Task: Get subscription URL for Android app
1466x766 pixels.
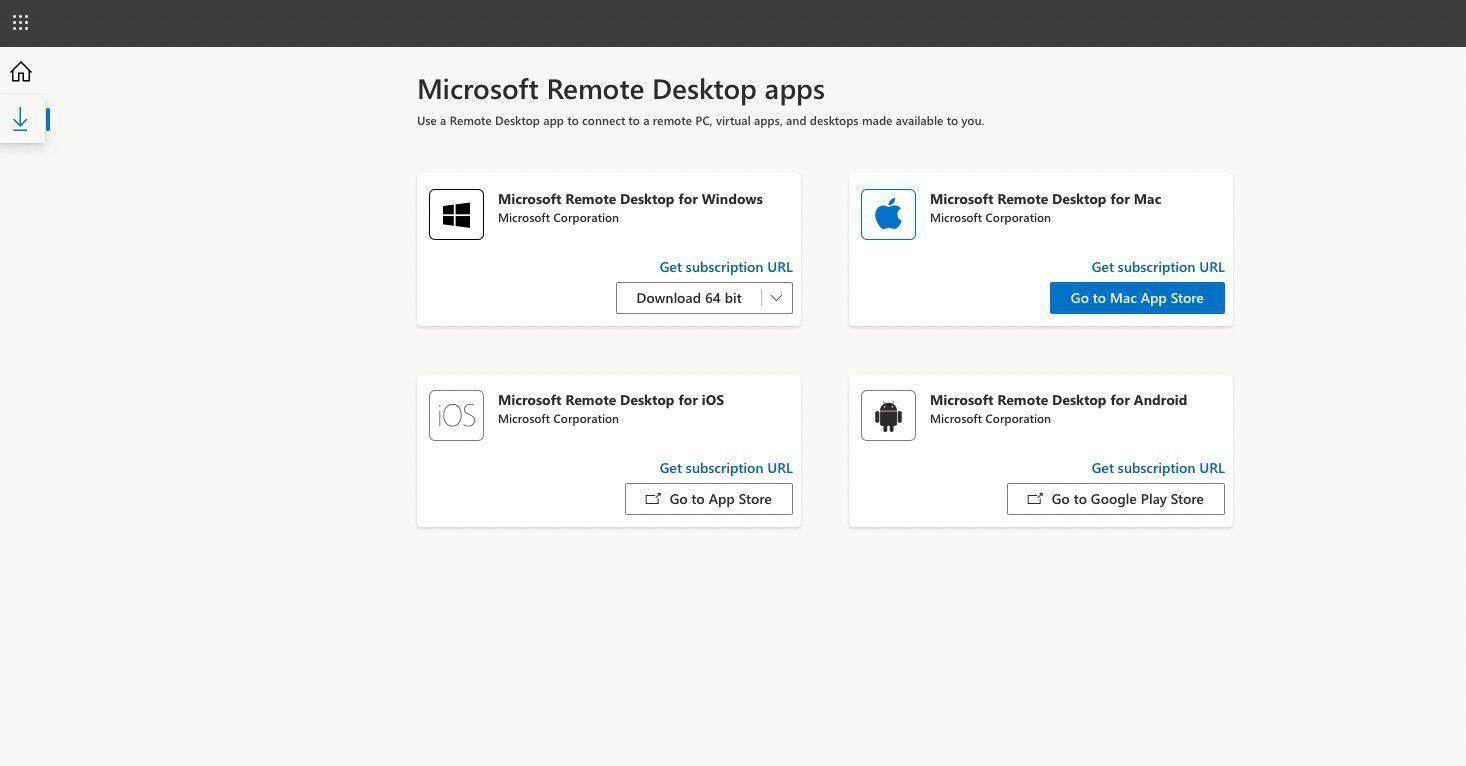Action: click(x=1157, y=468)
